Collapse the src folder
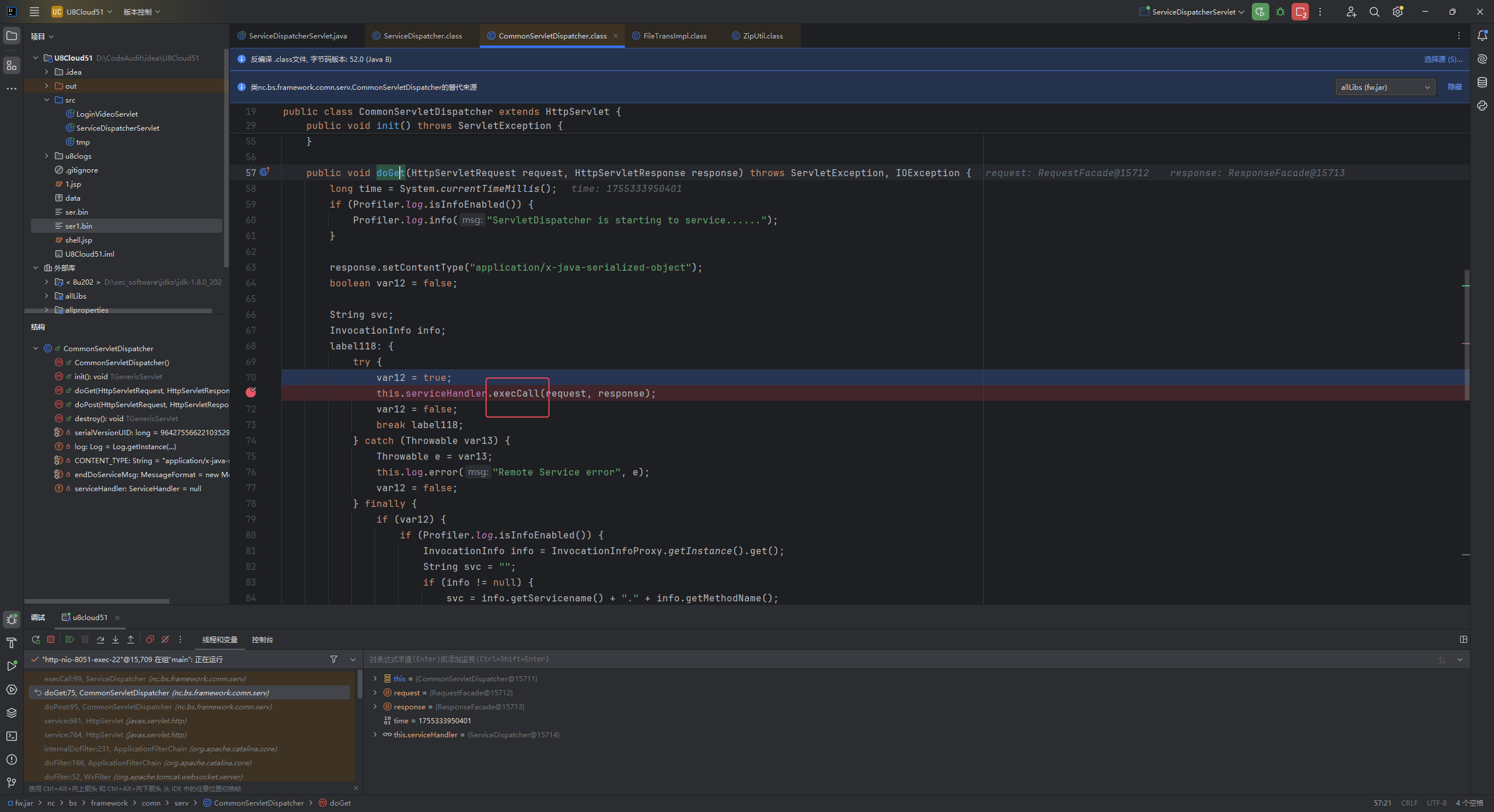Screen dimensions: 1494x812 coord(47,100)
